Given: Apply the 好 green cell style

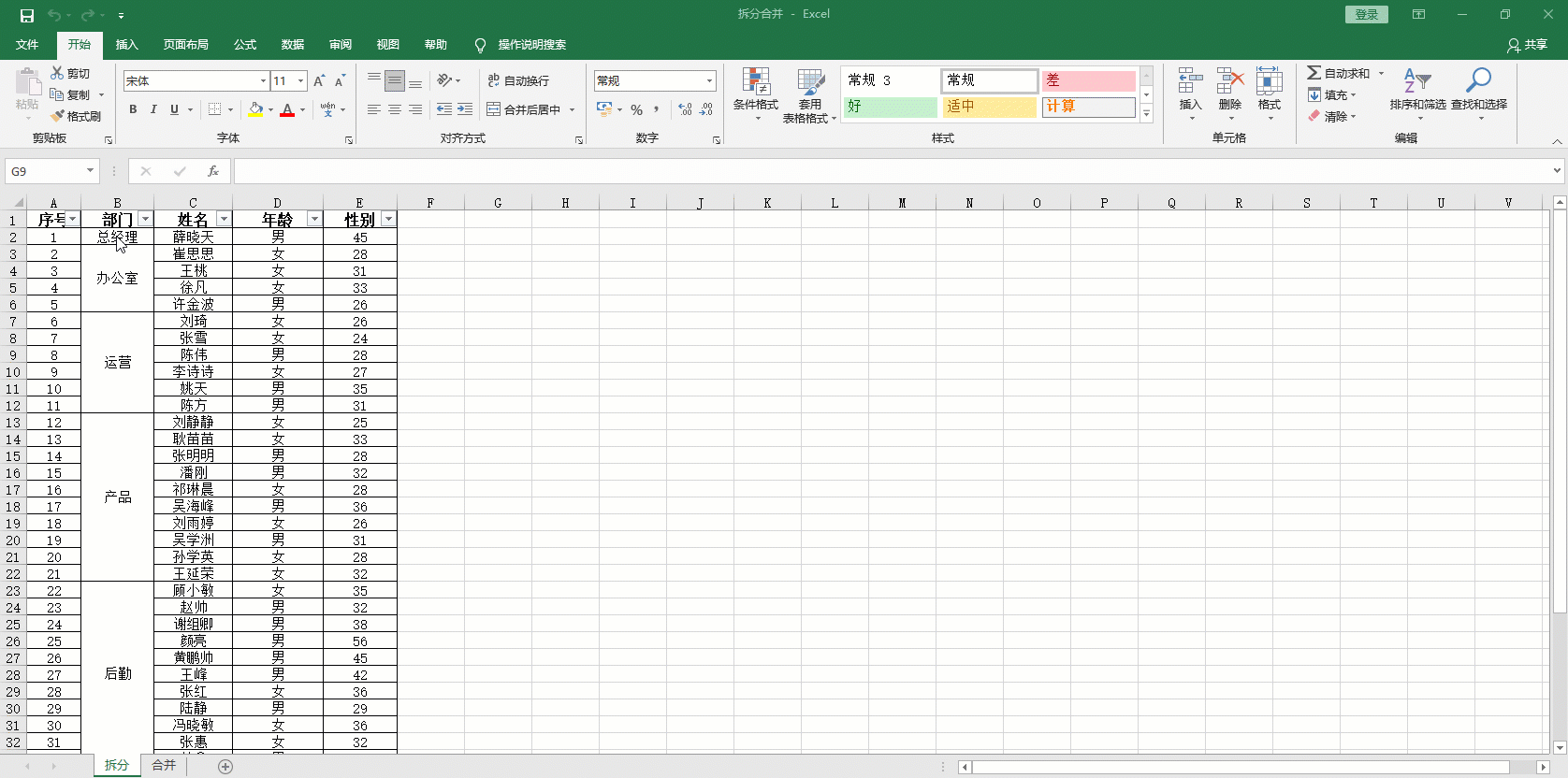Looking at the screenshot, I should click(890, 107).
